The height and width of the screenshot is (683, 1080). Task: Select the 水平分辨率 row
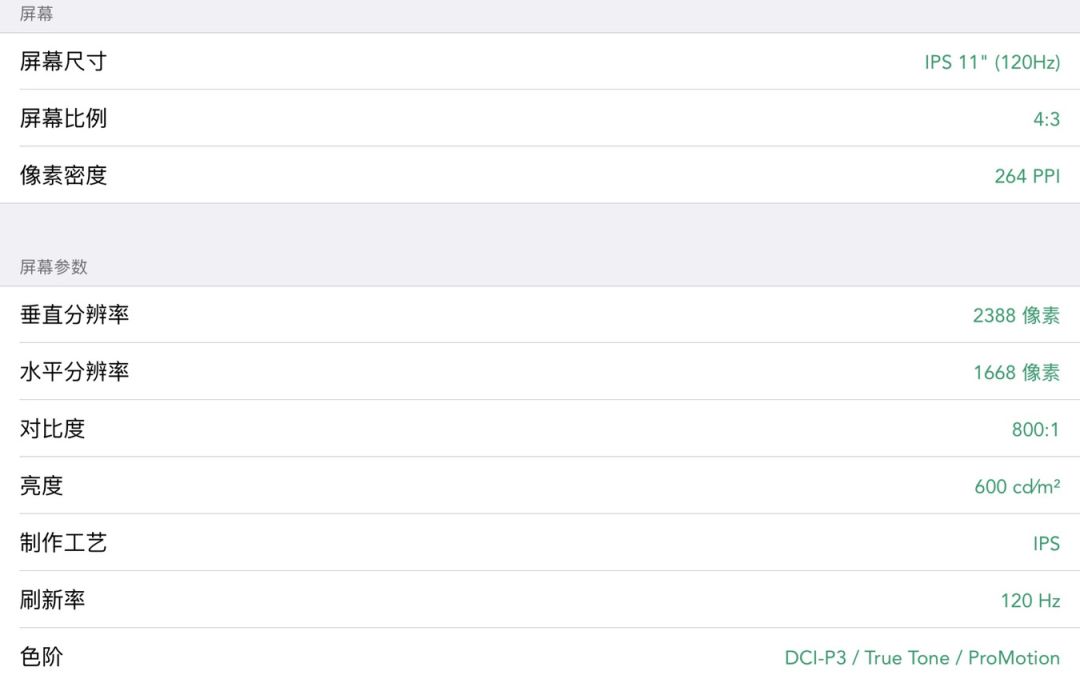[x=540, y=372]
